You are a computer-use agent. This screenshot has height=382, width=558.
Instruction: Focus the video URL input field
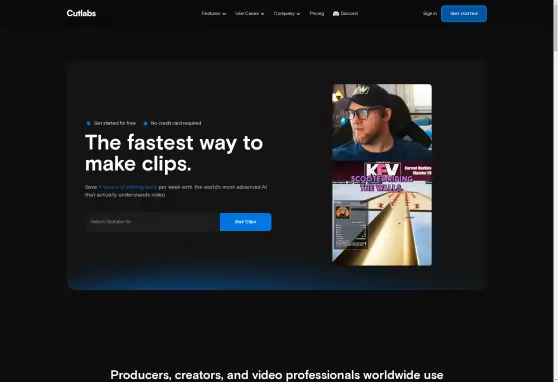152,222
